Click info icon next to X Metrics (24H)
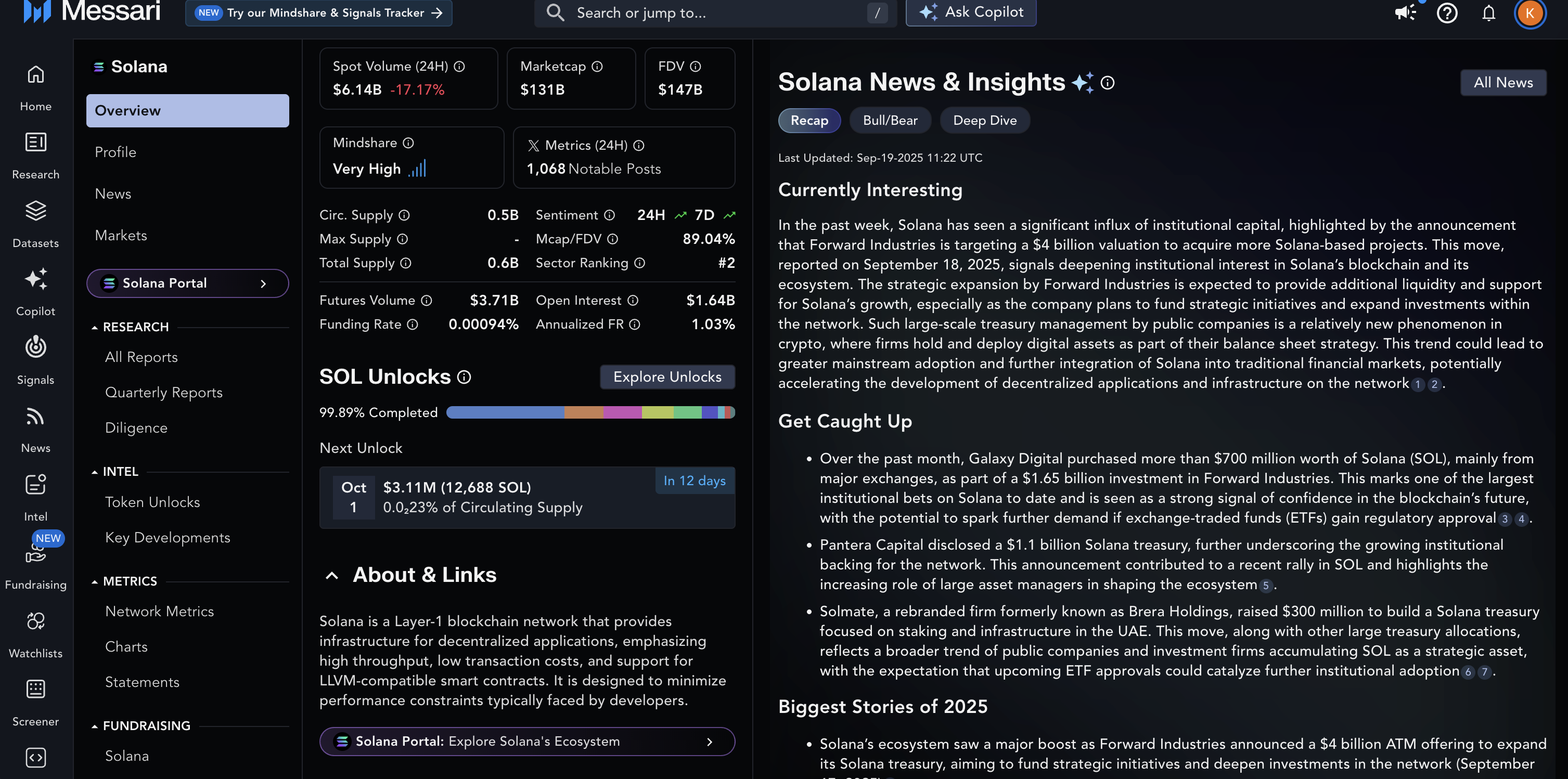The height and width of the screenshot is (779, 1568). point(638,146)
